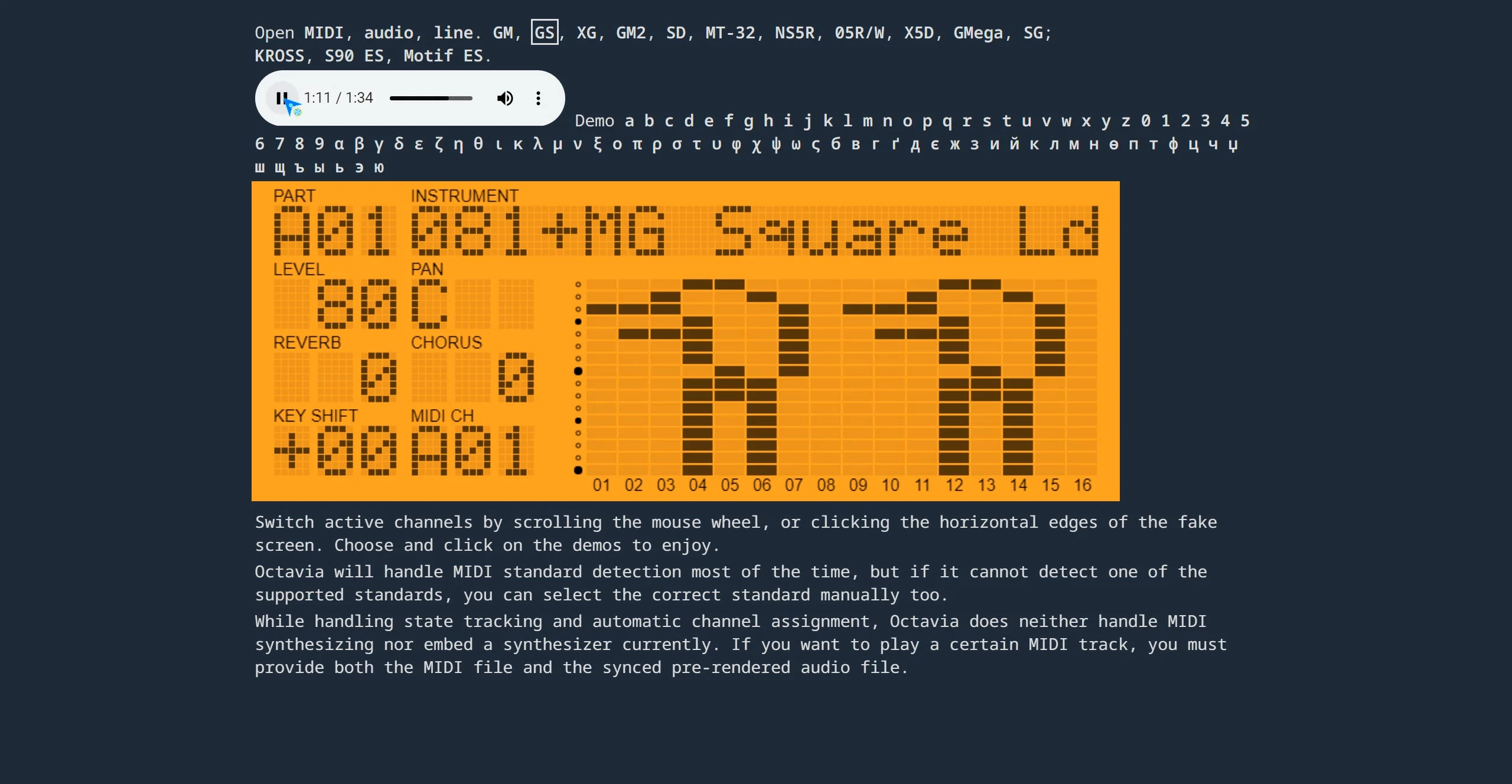Play demo 'ф'
This screenshot has width=1512, height=784.
point(1173,143)
